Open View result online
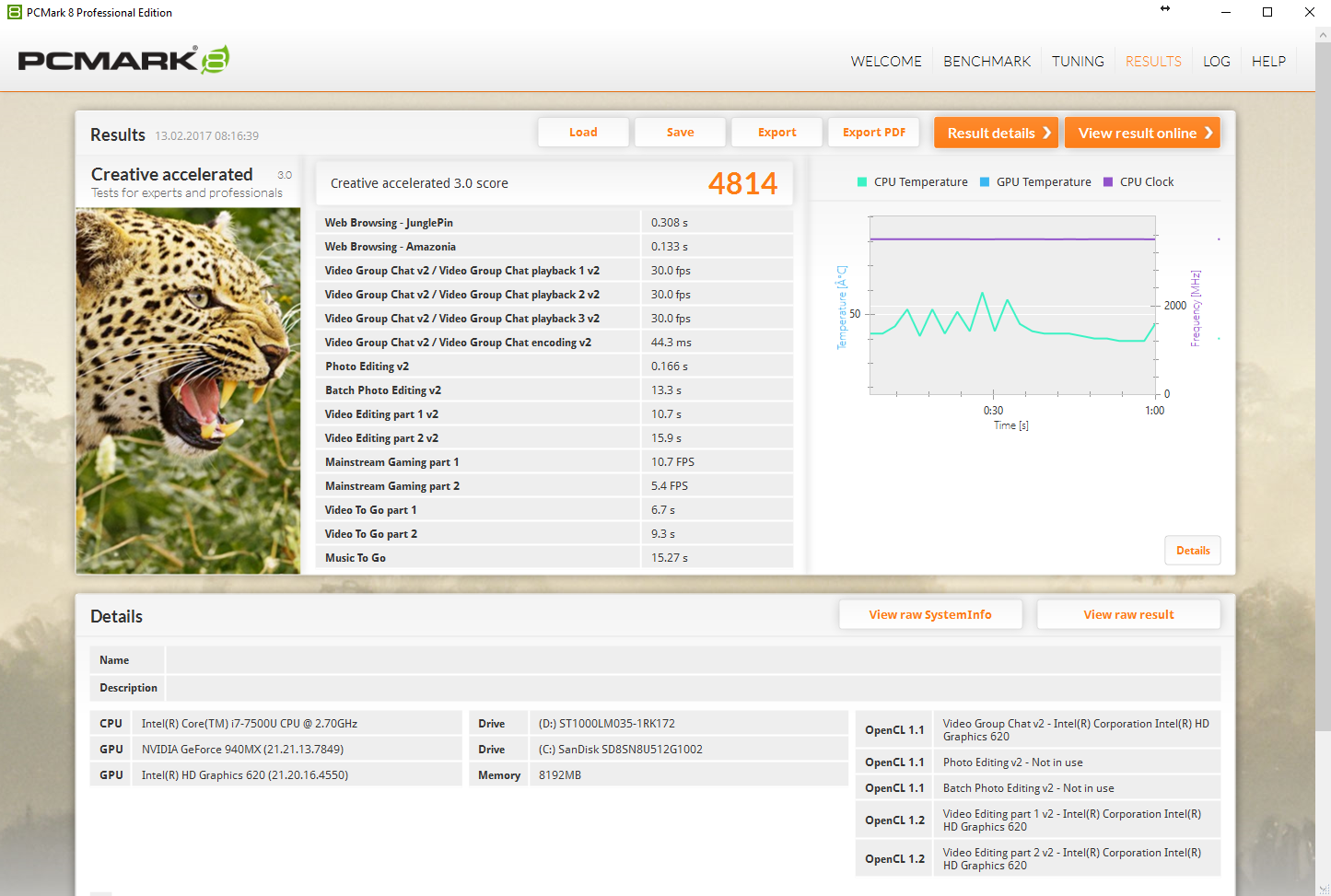This screenshot has height=896, width=1331. tap(1142, 133)
